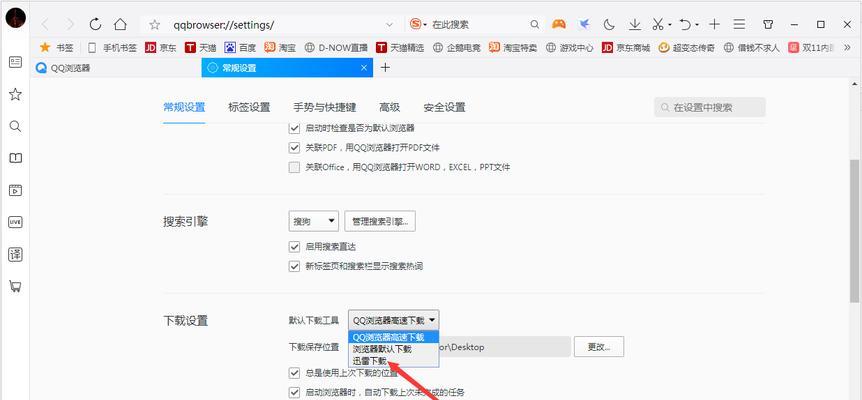Expand the address bar history chevron
This screenshot has width=862, height=400.
pos(390,25)
